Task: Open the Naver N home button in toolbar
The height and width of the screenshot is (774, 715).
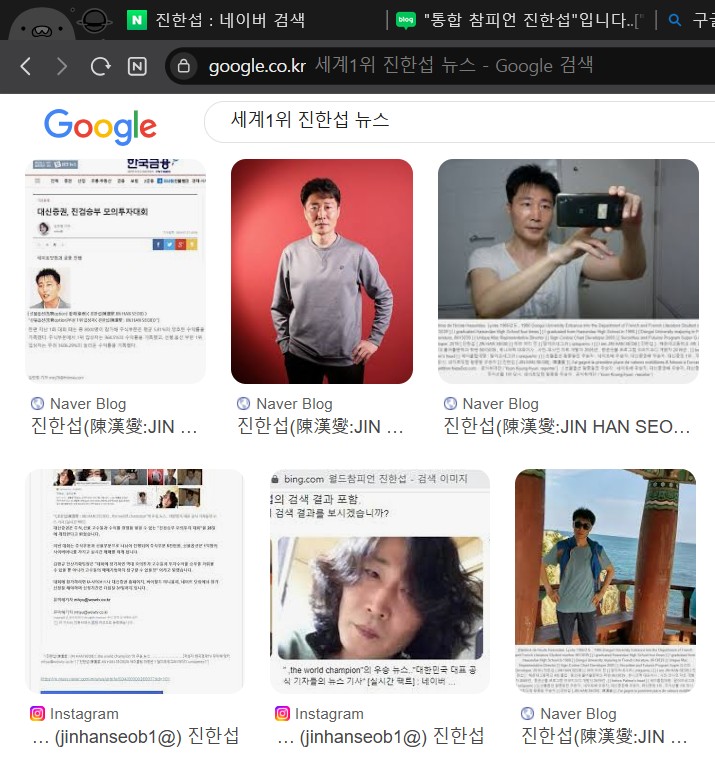Action: [x=137, y=66]
